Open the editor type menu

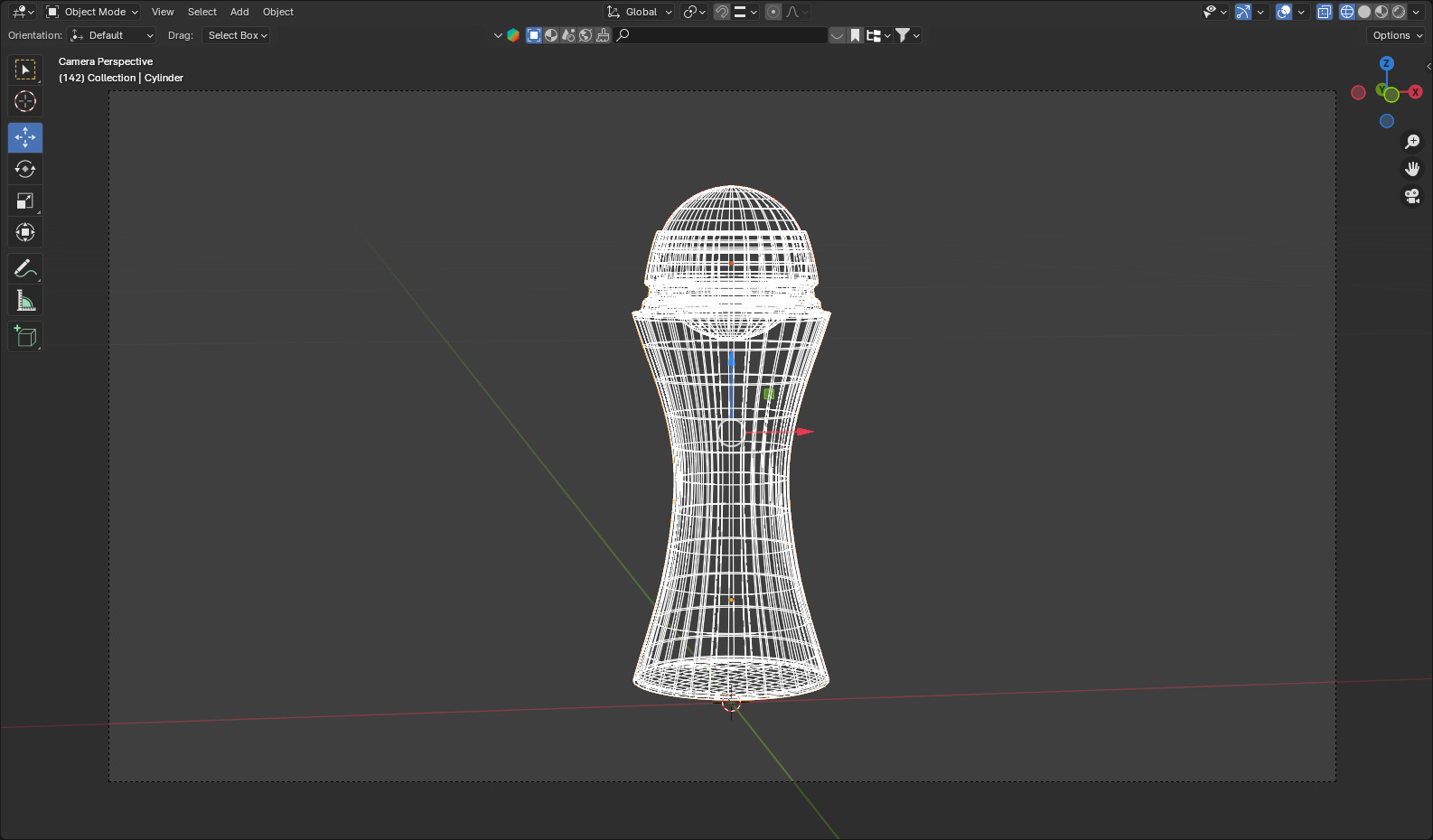(x=23, y=12)
